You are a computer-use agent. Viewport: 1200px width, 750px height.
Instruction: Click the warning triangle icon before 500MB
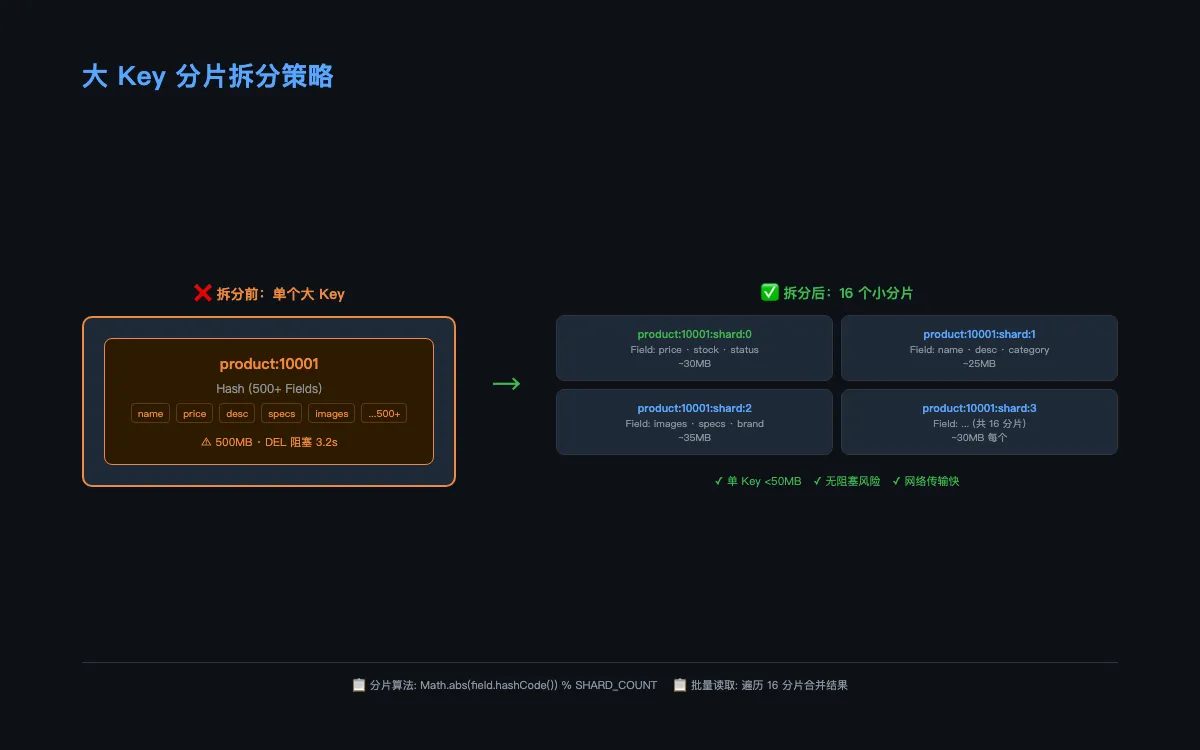(x=206, y=442)
